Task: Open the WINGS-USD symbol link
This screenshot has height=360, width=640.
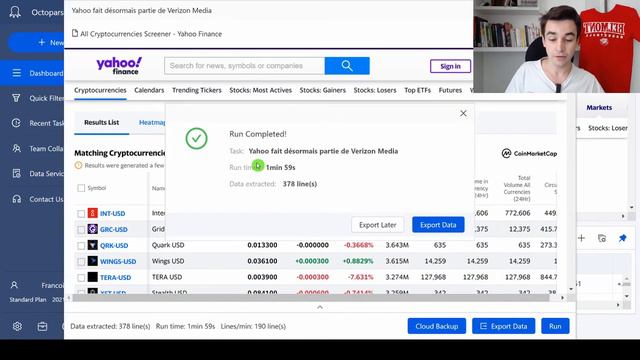Action: [118, 261]
